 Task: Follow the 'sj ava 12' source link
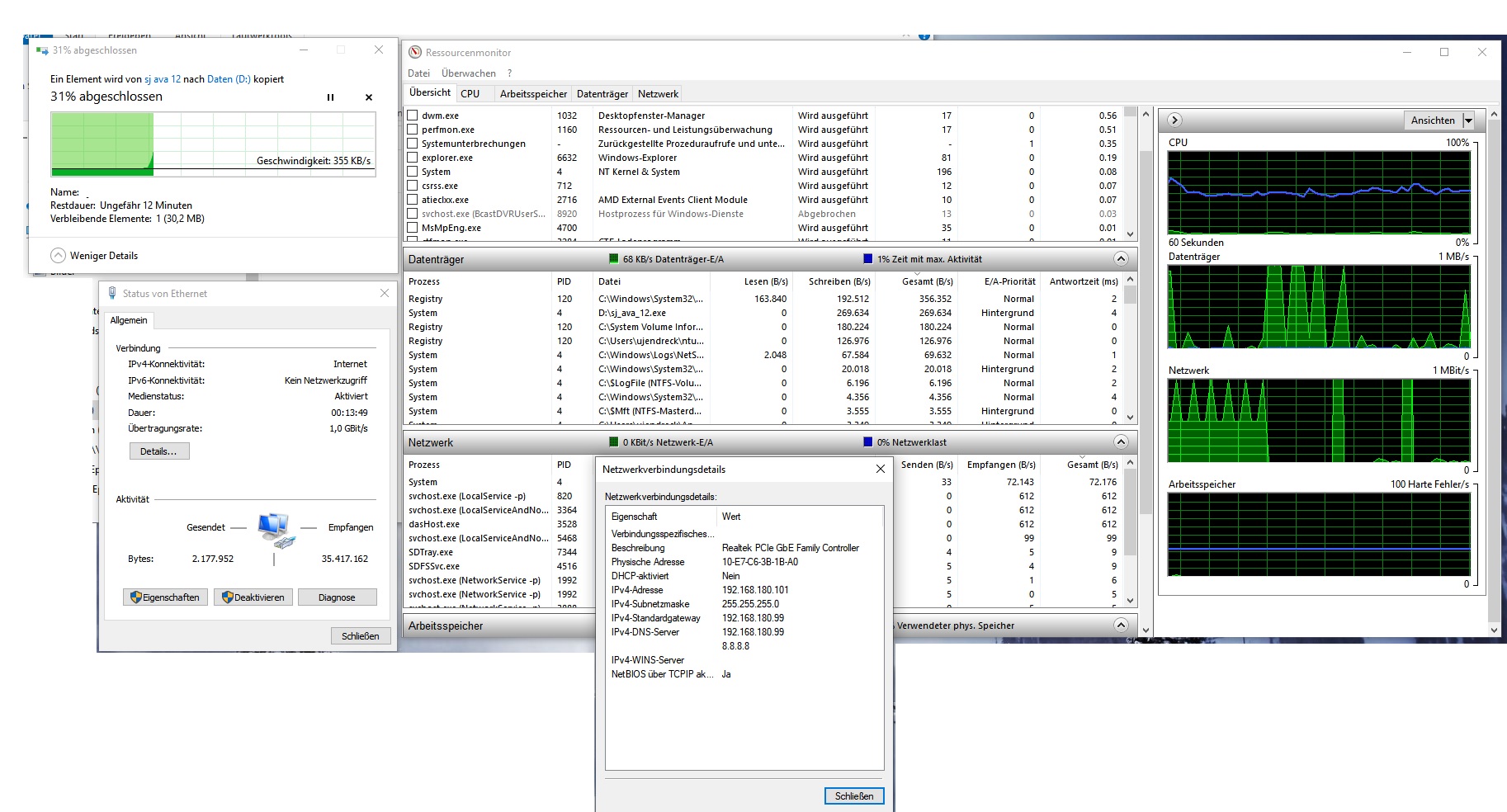(x=163, y=79)
